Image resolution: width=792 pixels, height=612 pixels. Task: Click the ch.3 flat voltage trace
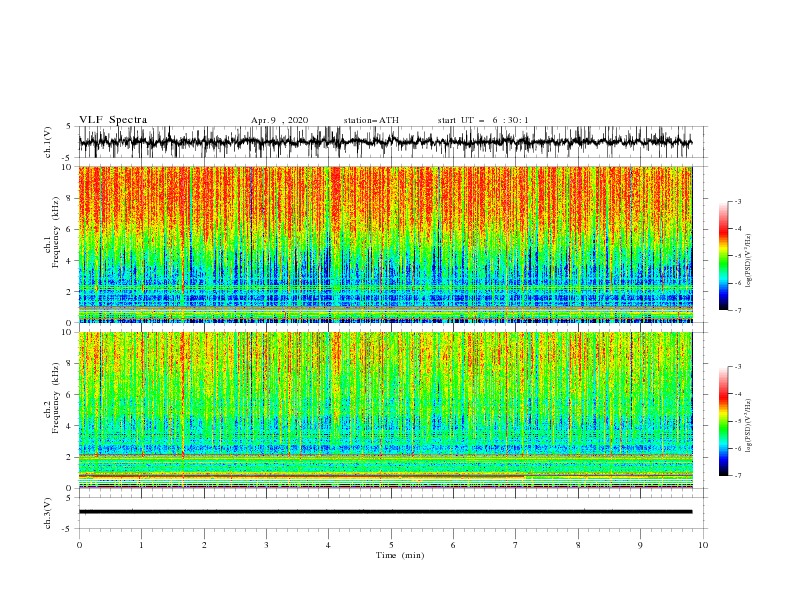385,512
